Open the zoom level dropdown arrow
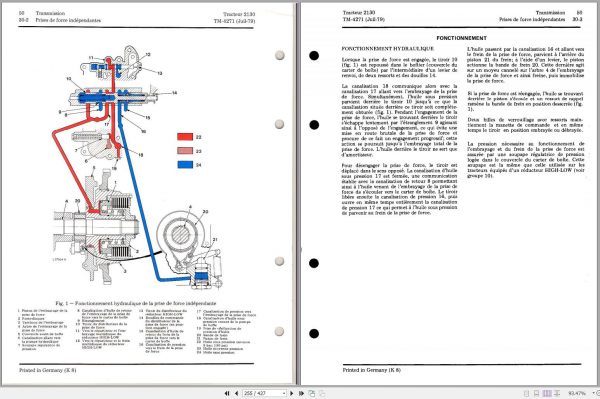 point(593,393)
